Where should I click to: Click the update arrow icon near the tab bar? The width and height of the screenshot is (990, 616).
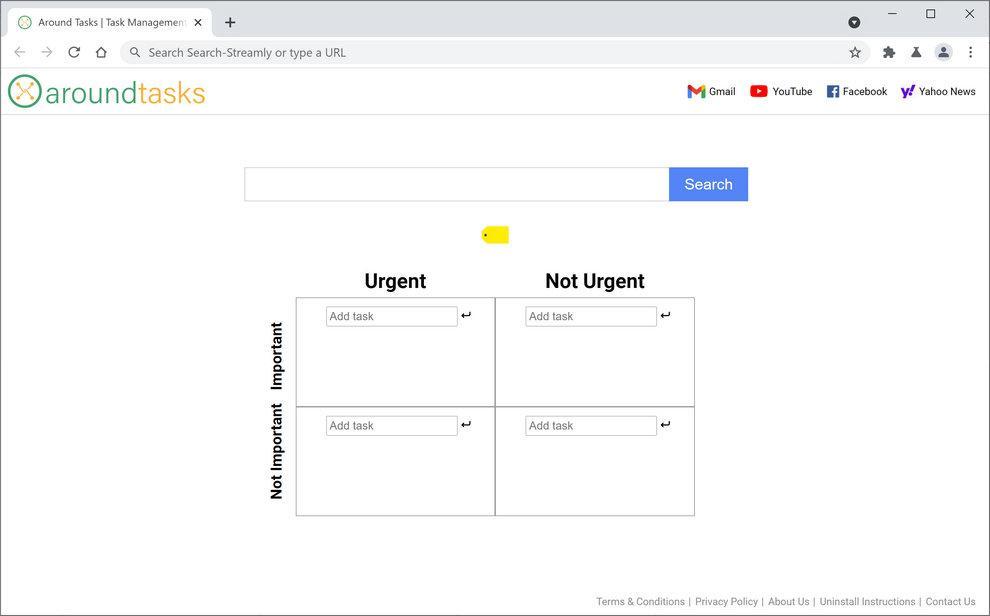coord(853,21)
